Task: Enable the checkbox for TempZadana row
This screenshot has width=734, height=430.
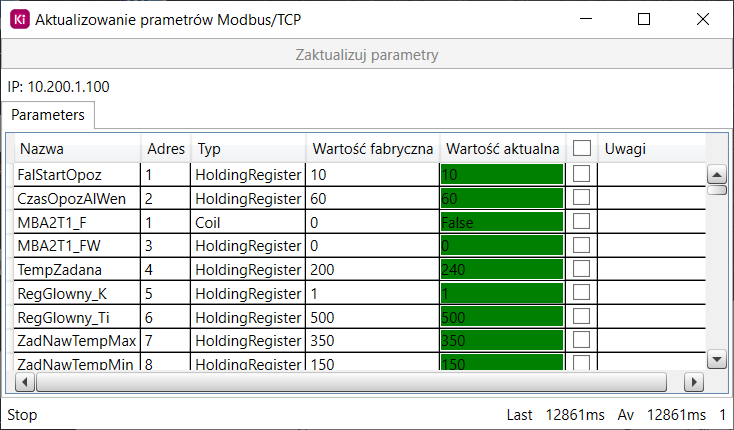Action: [x=581, y=269]
